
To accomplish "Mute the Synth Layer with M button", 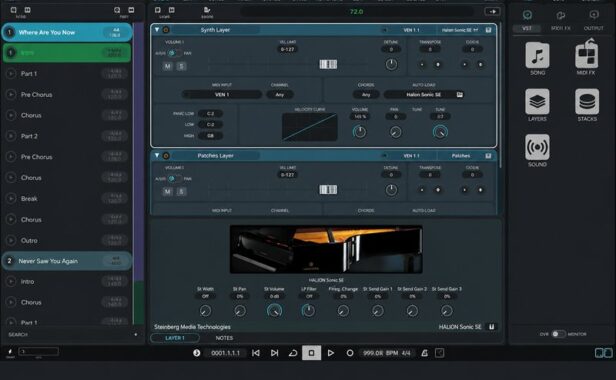I will click(x=168, y=66).
